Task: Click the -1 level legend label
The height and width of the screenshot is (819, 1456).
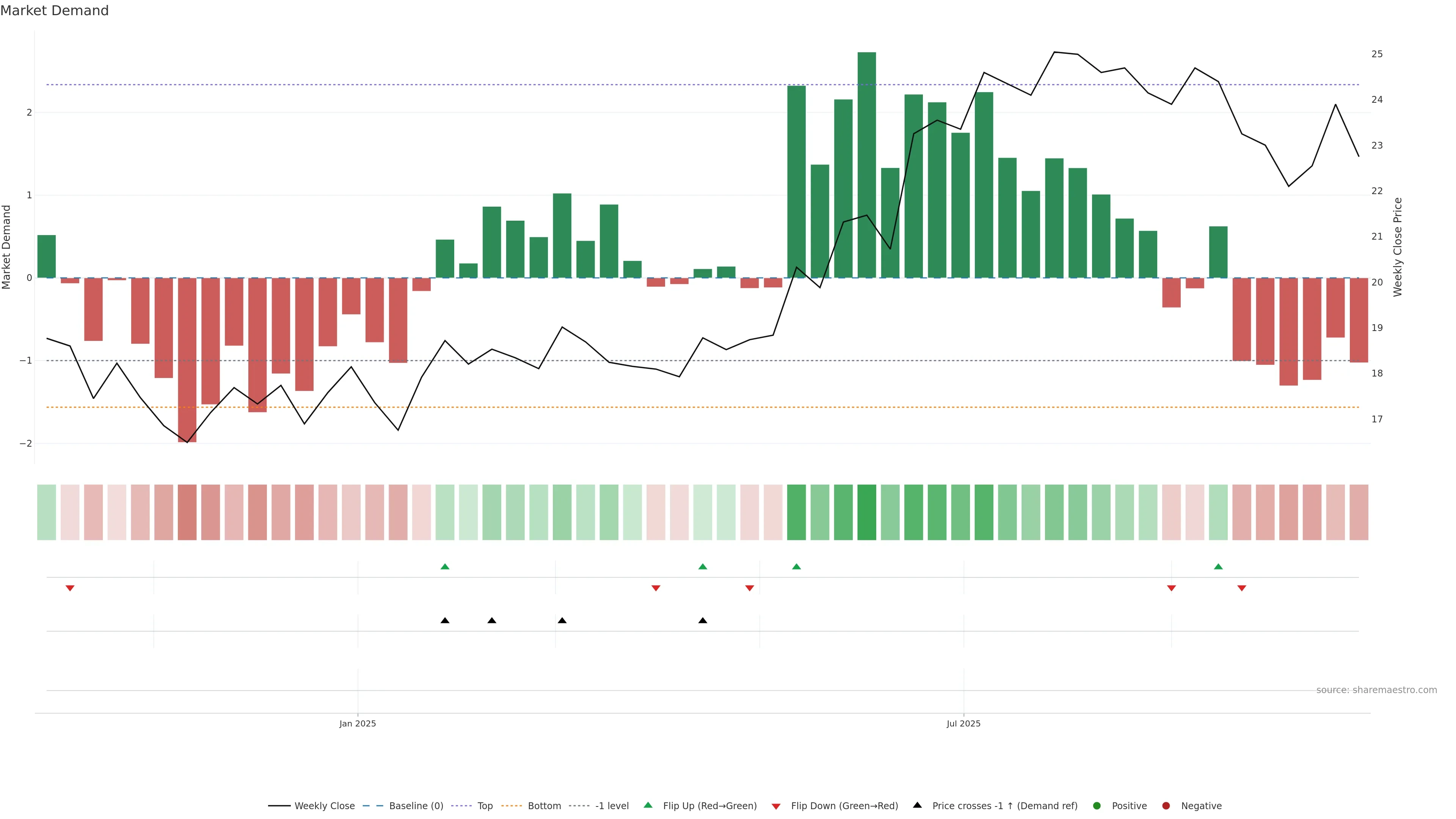Action: click(x=612, y=806)
